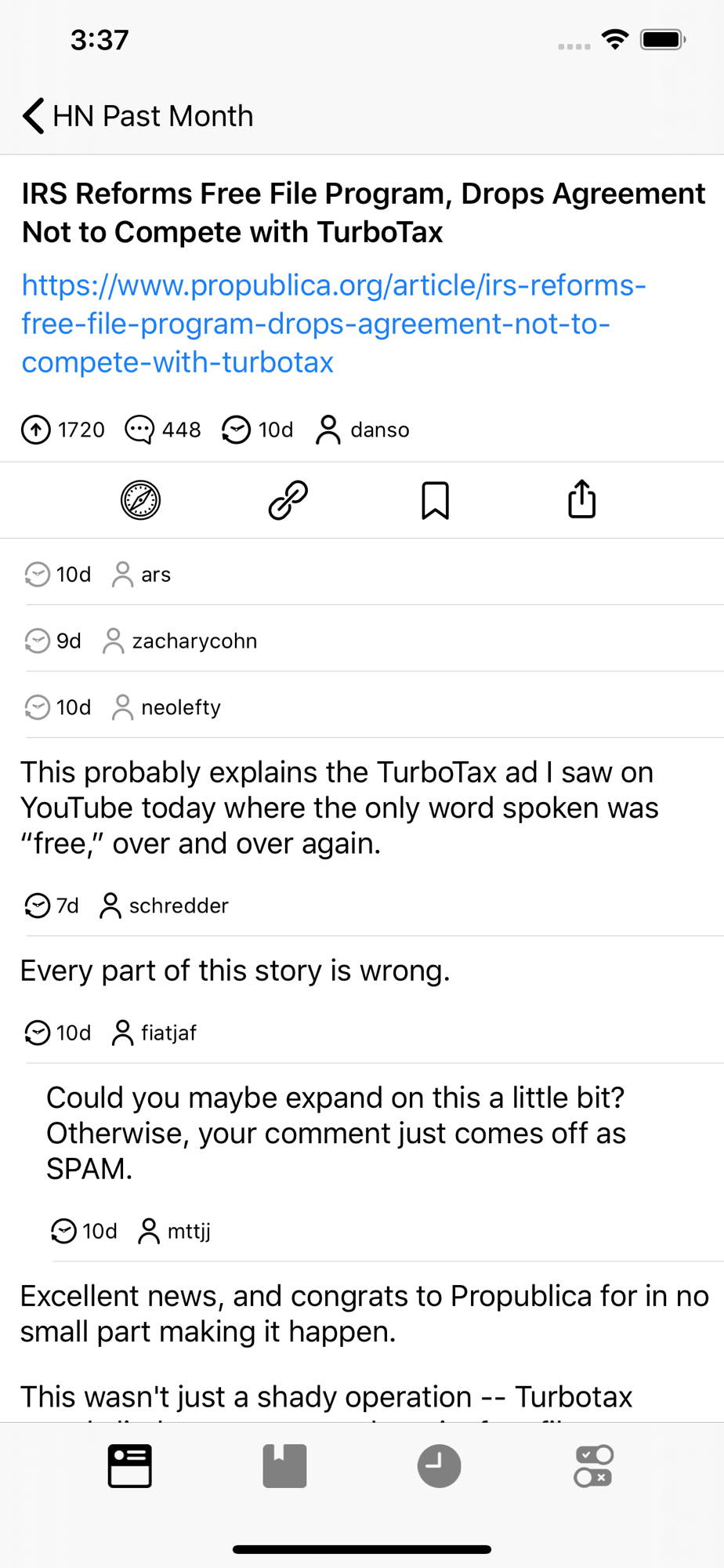The height and width of the screenshot is (1568, 724).
Task: Open story in Safari browser icon
Action: click(x=141, y=500)
